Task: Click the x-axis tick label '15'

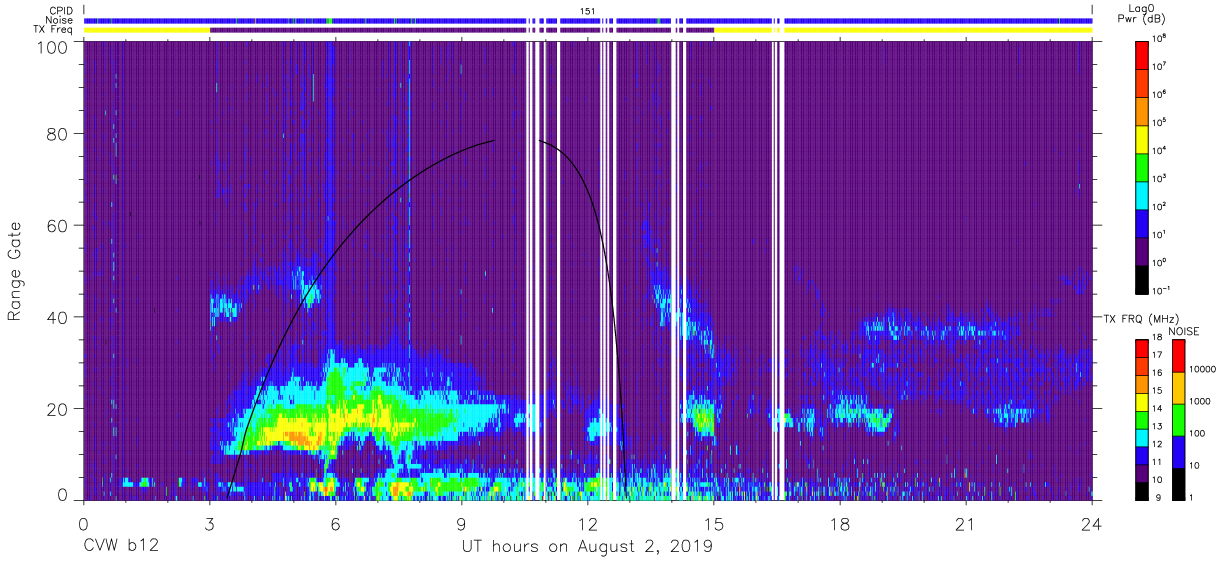Action: (714, 524)
